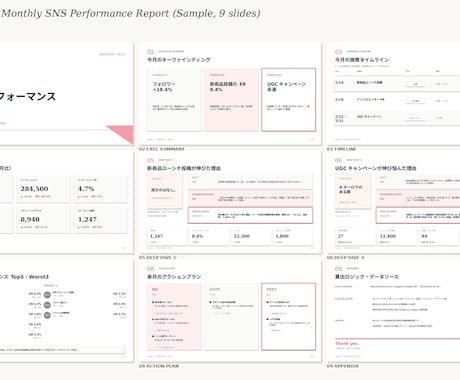460x380 pixels.
Task: Click the '05 DEEP DIVE' caption
Action: (157, 257)
